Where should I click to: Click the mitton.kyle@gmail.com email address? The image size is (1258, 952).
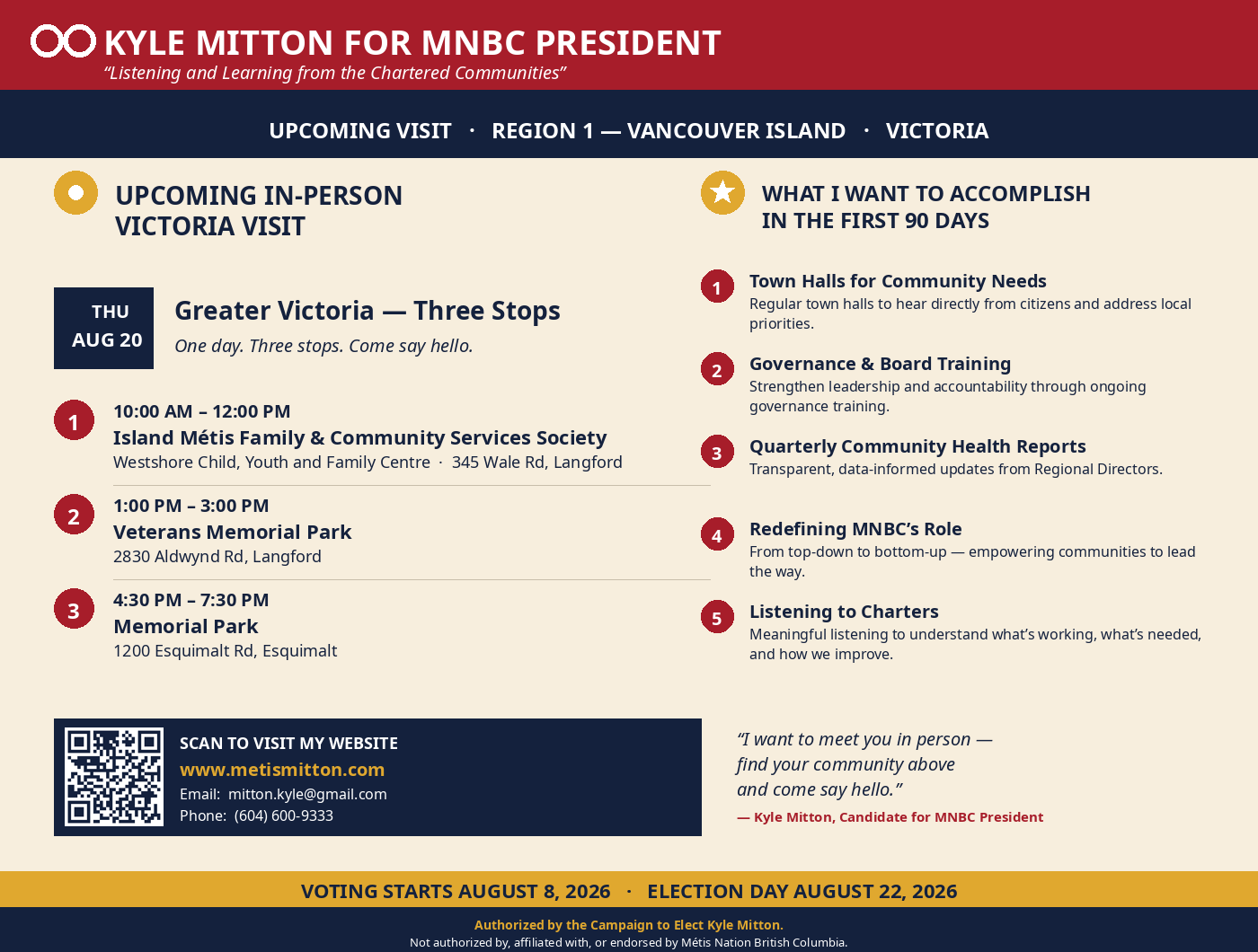point(307,794)
